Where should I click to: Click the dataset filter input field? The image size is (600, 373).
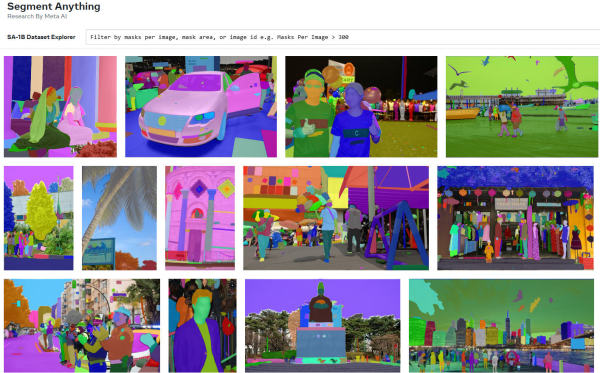pos(343,37)
